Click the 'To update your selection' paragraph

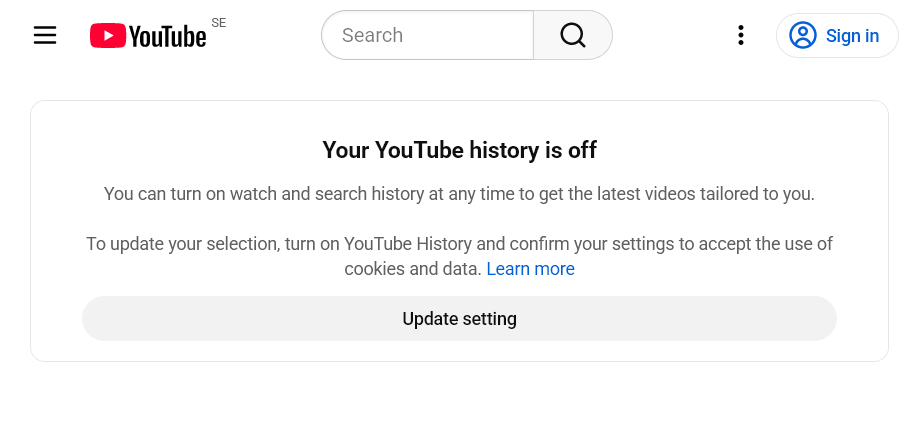pos(459,244)
